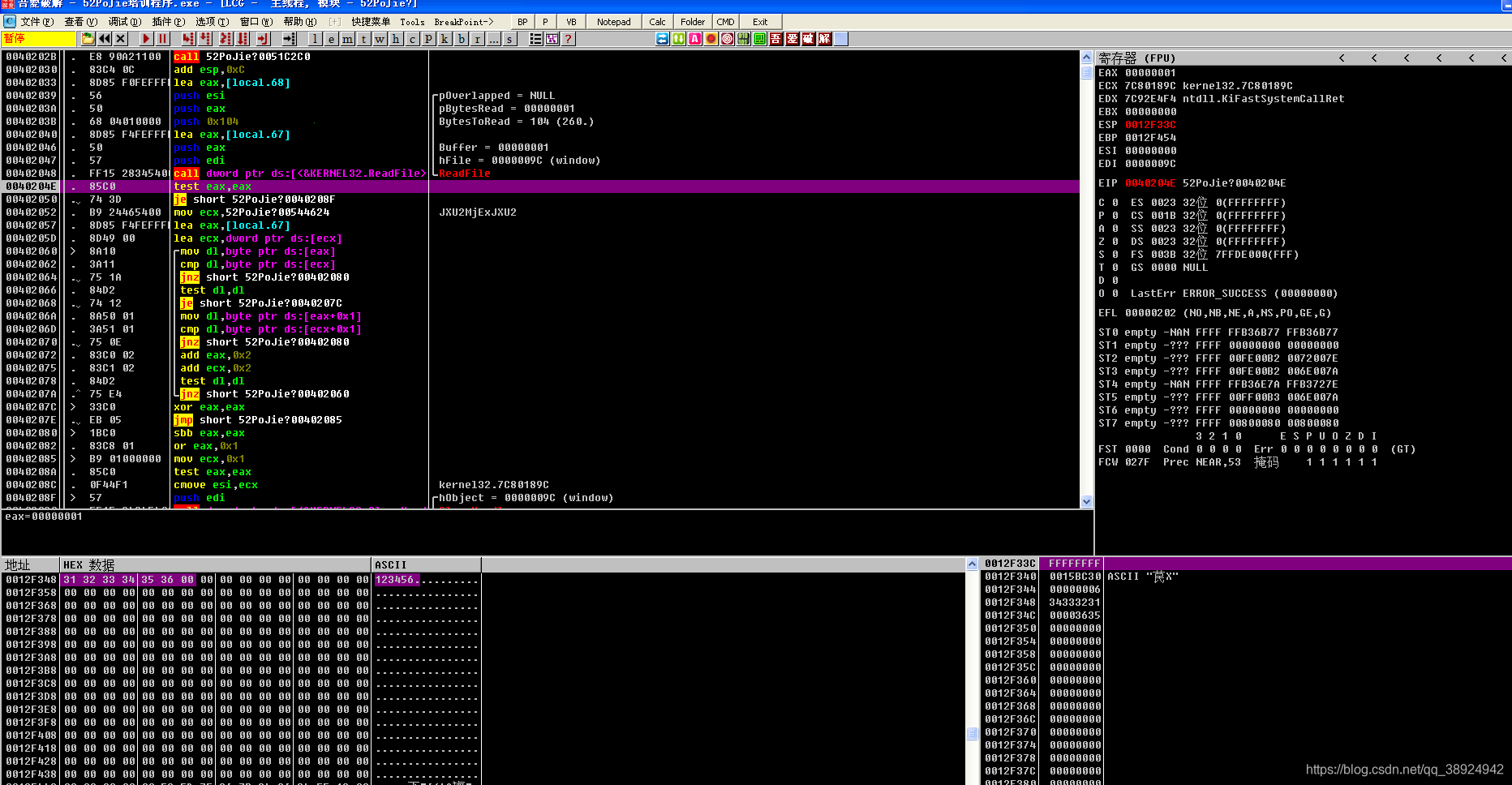Click the purple appearance grid icon
This screenshot has height=785, width=1512.
tap(552, 39)
